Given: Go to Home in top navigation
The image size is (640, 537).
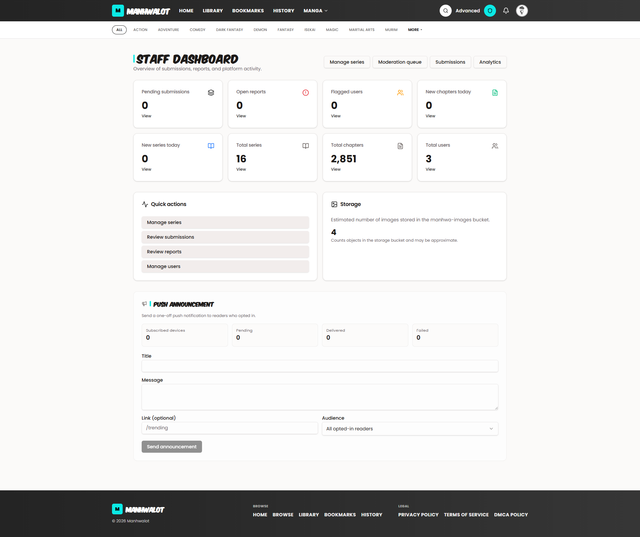Looking at the screenshot, I should click(186, 11).
